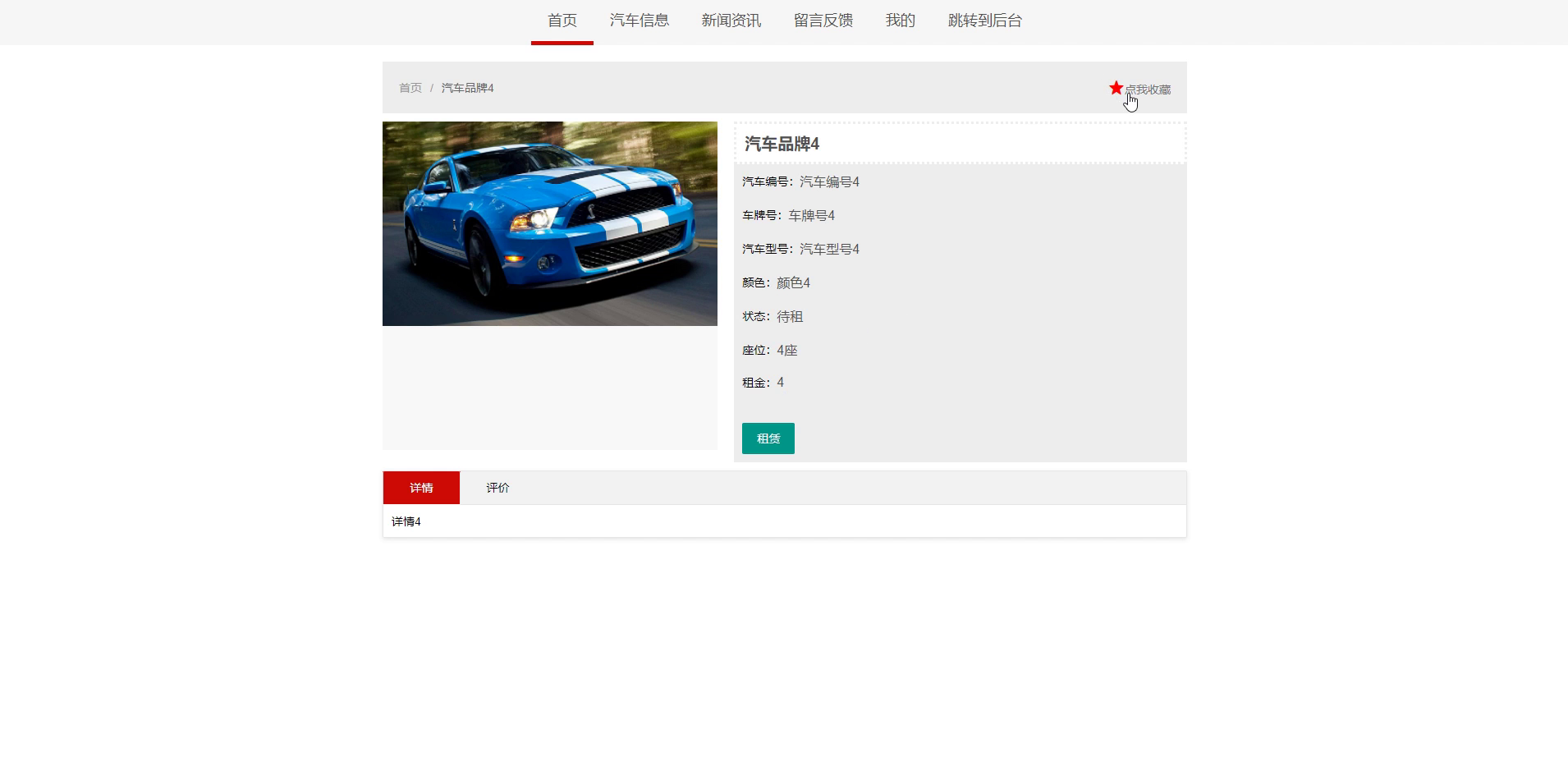Viewport: 1568px width, 762px height.
Task: Click the 汽车编号4 value text
Action: [x=829, y=181]
